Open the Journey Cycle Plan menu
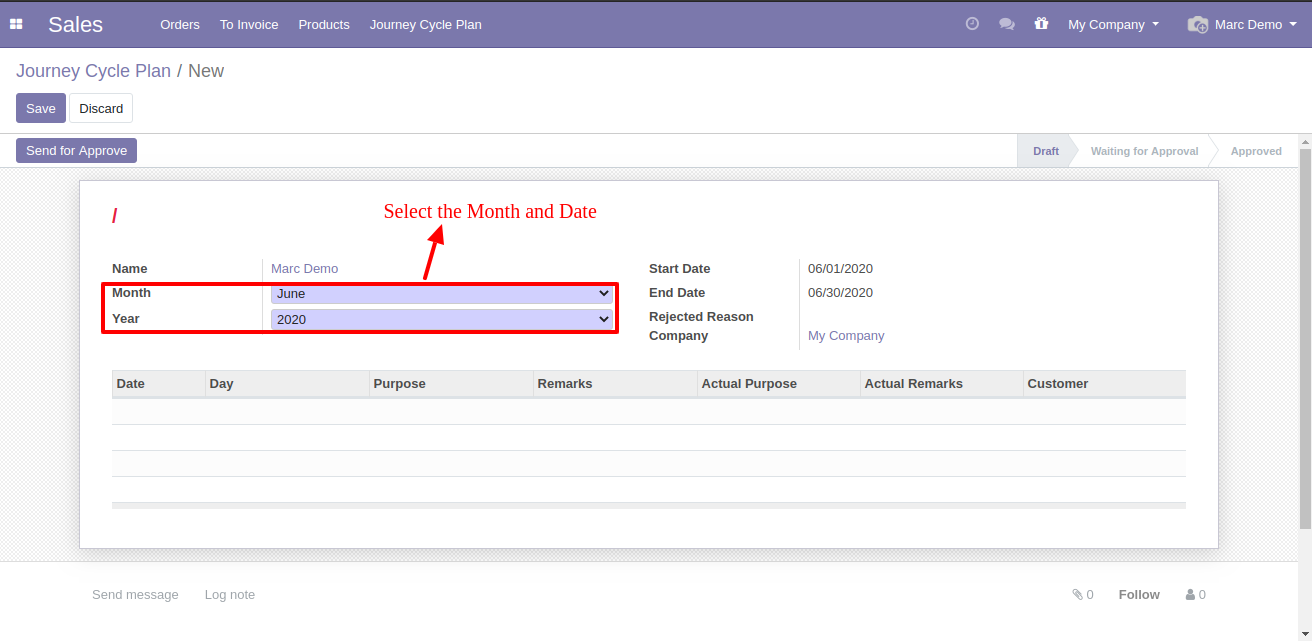 pos(426,24)
